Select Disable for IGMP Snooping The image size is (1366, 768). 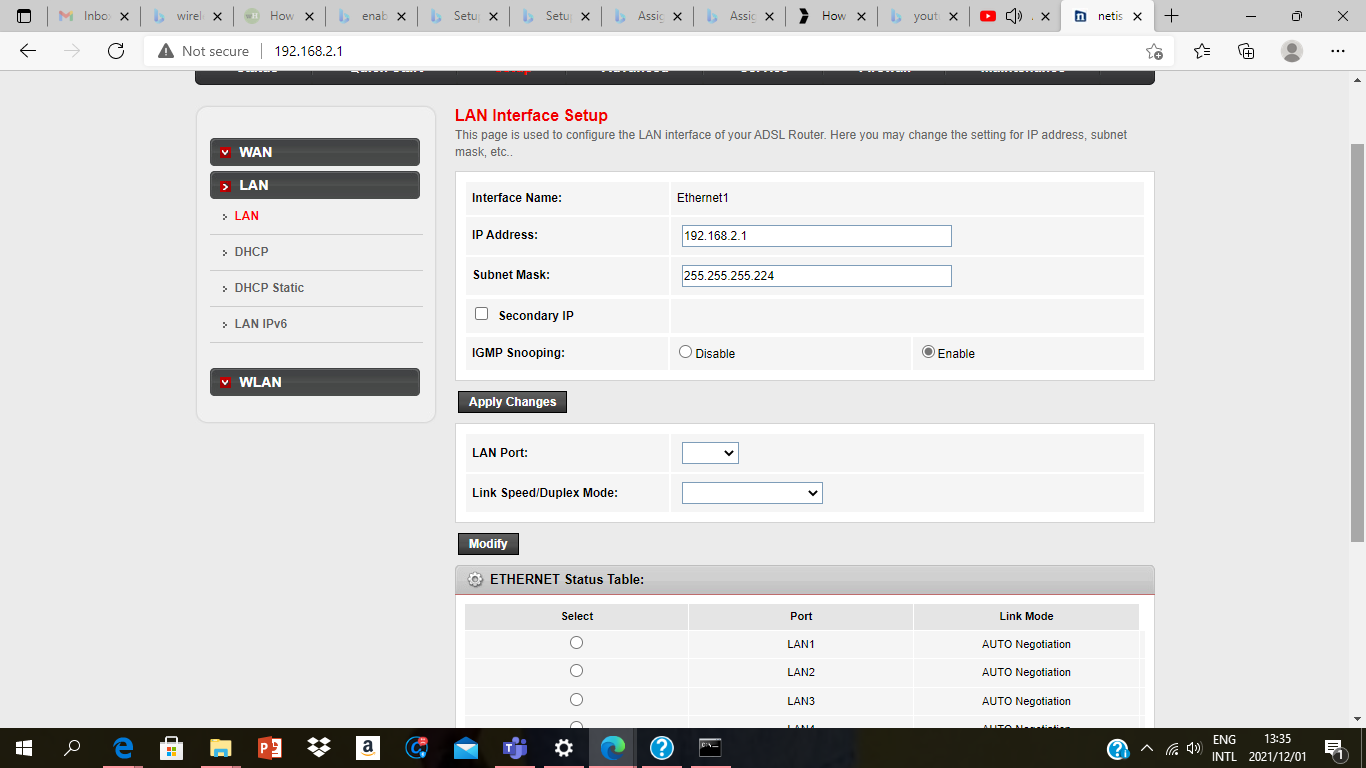(x=685, y=352)
